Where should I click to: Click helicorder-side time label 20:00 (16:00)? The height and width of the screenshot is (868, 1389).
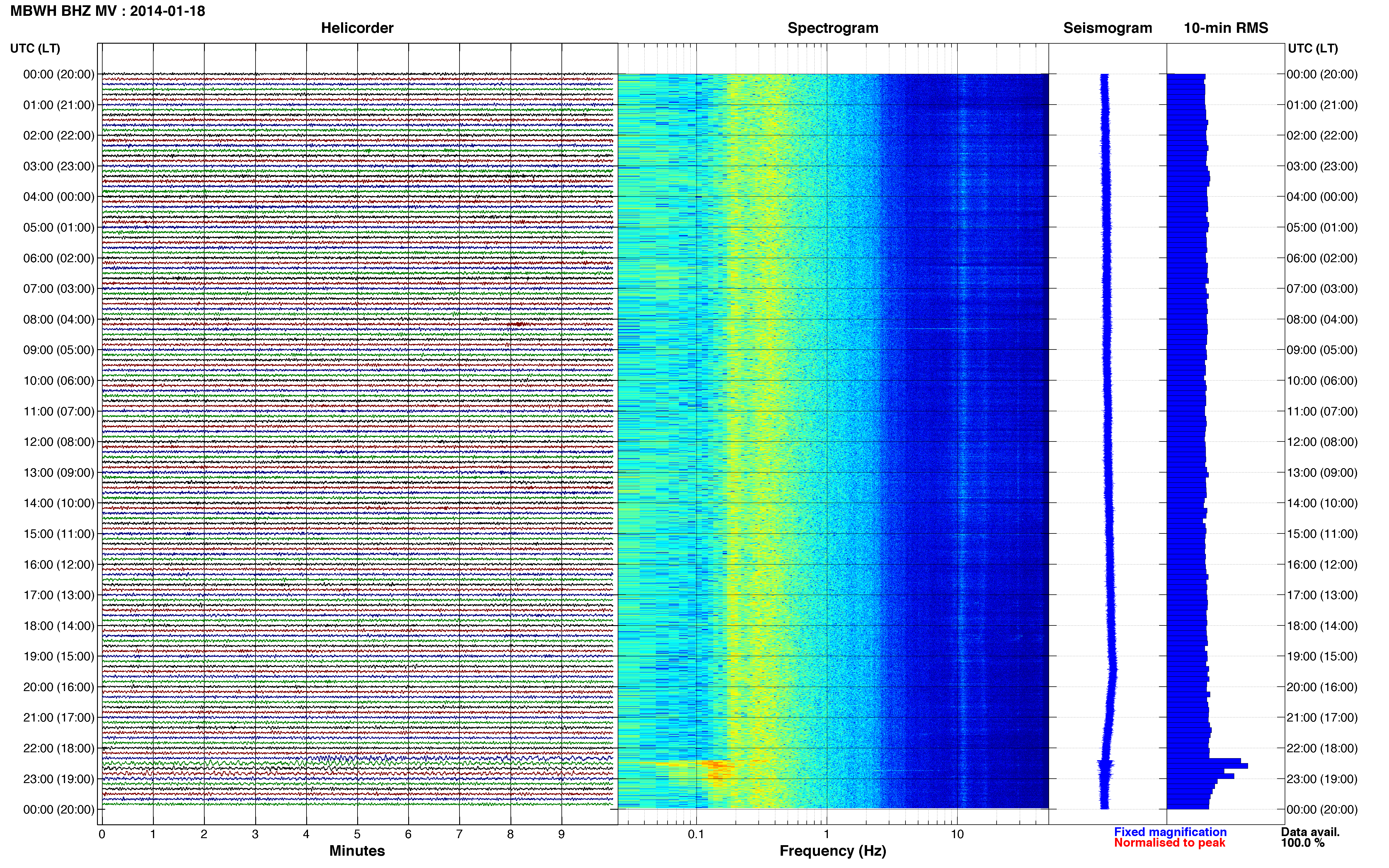(x=59, y=687)
